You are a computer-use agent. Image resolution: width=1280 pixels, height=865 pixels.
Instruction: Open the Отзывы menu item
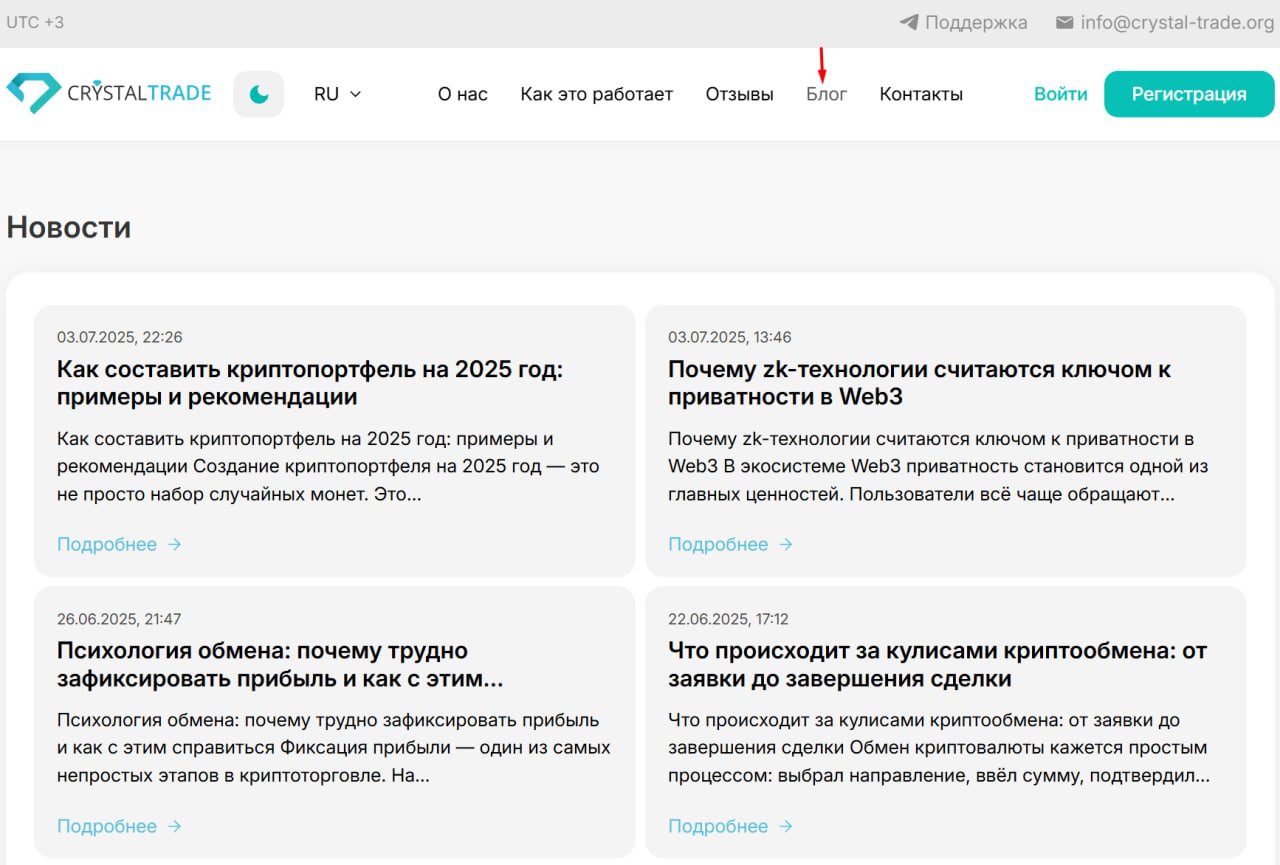click(739, 94)
